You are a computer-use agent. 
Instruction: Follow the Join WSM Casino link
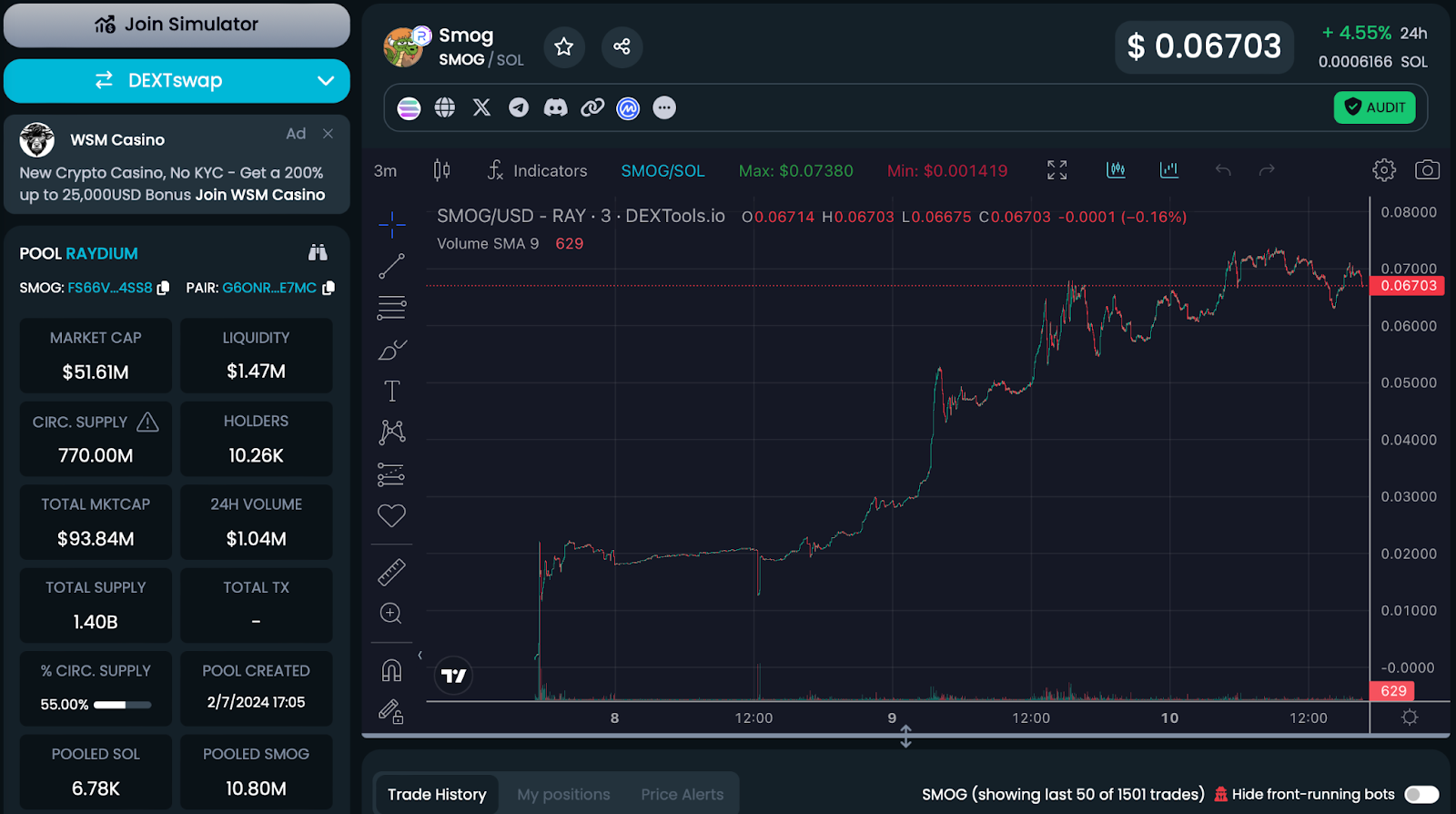(260, 195)
